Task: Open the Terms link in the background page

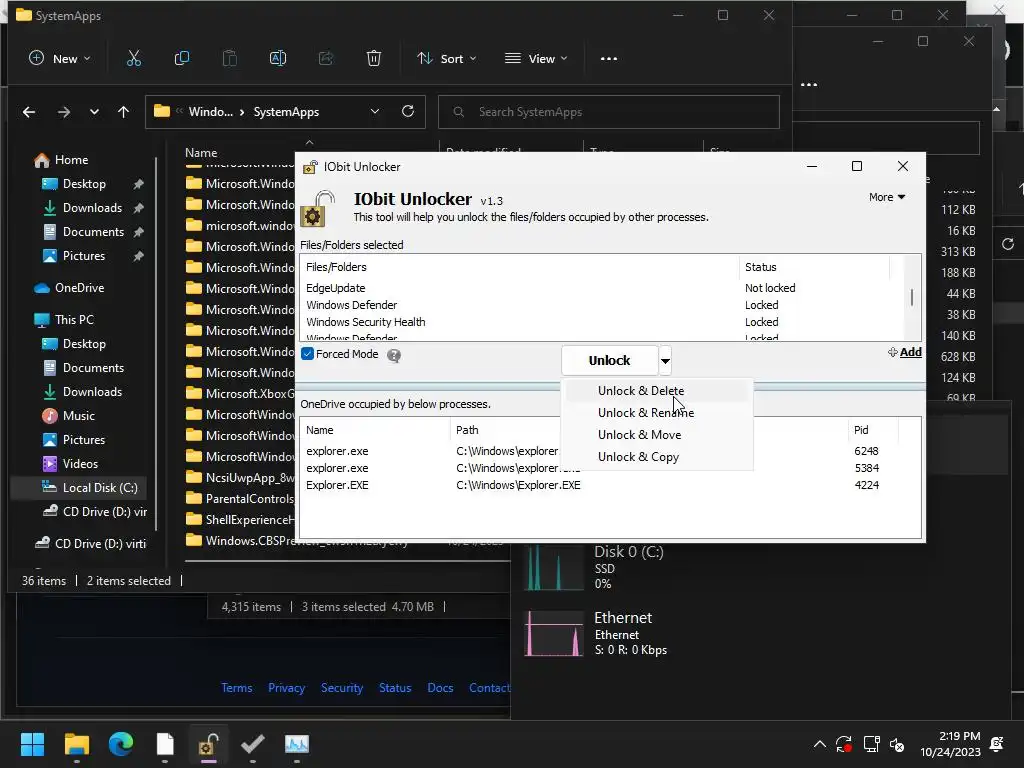Action: point(236,688)
